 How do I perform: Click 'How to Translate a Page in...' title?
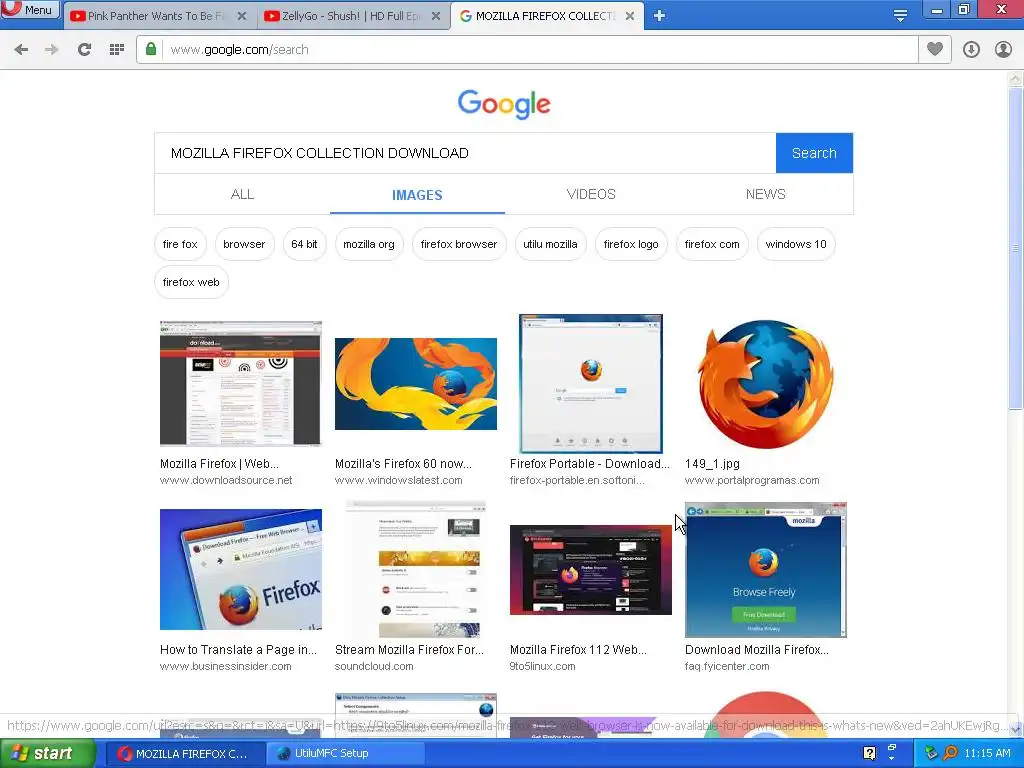coord(238,650)
